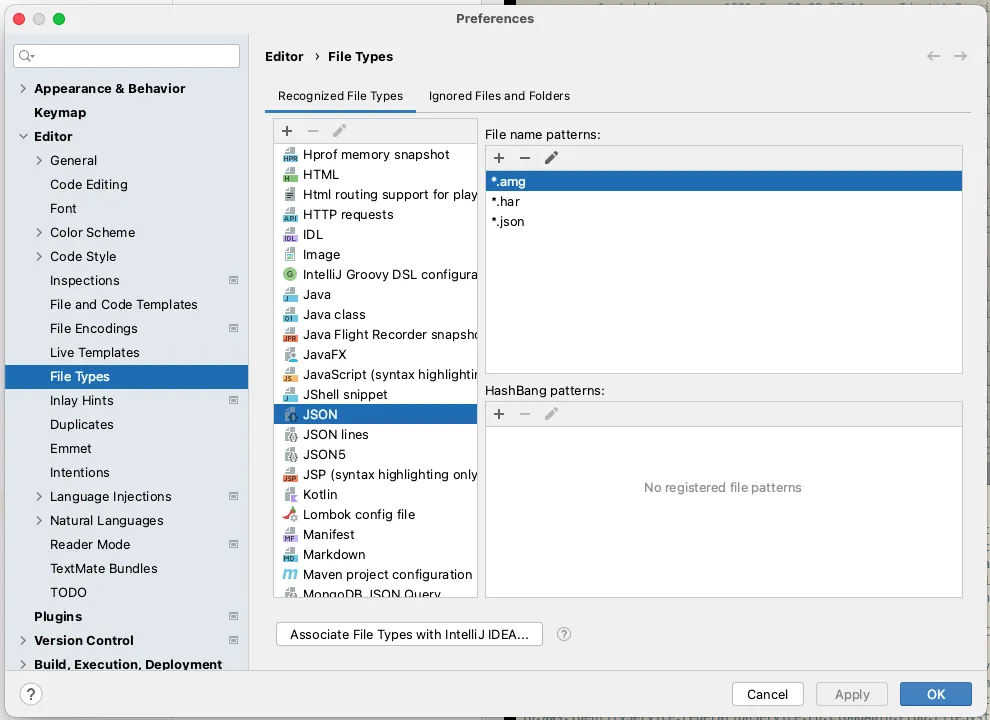Select the *.har file pattern
This screenshot has height=720, width=990.
coord(506,202)
